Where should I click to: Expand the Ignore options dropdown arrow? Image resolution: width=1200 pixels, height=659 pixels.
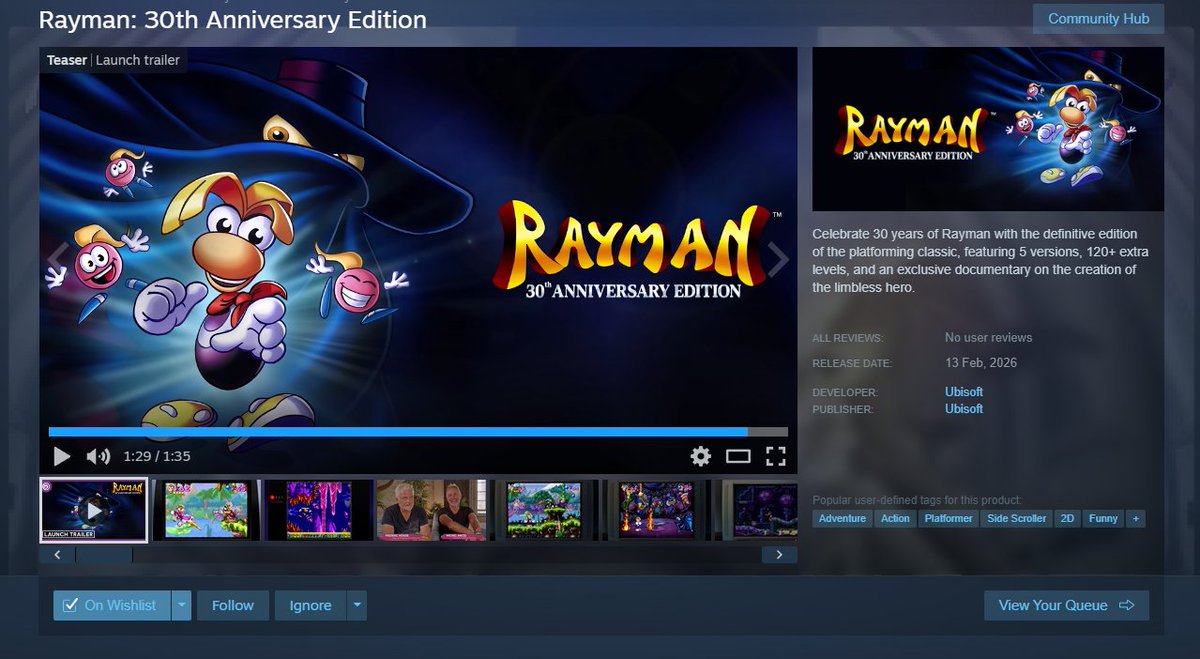point(357,605)
